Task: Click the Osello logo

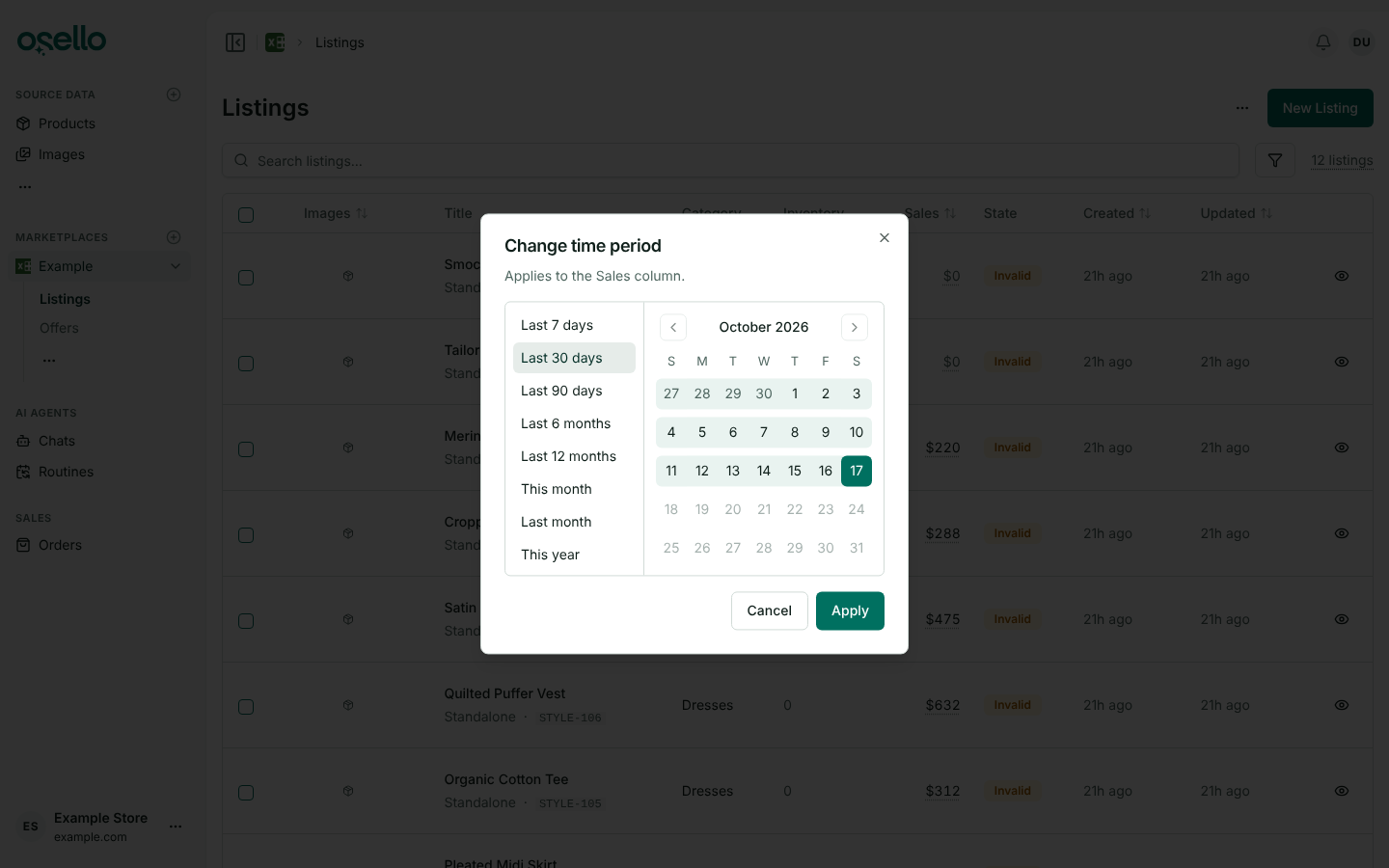Action: (62, 41)
